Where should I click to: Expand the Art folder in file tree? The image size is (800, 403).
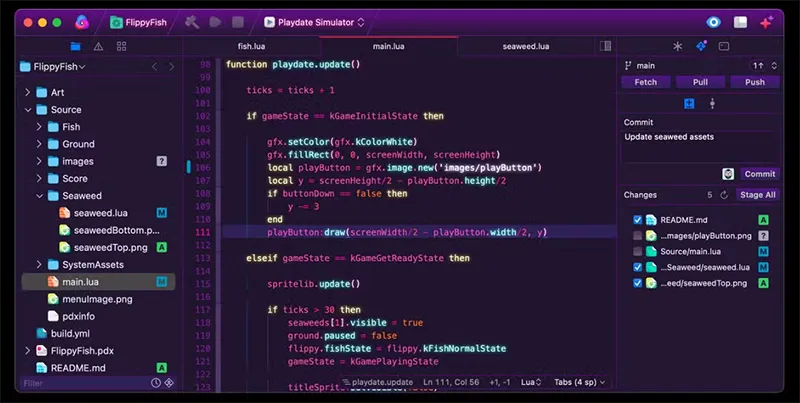tap(28, 93)
